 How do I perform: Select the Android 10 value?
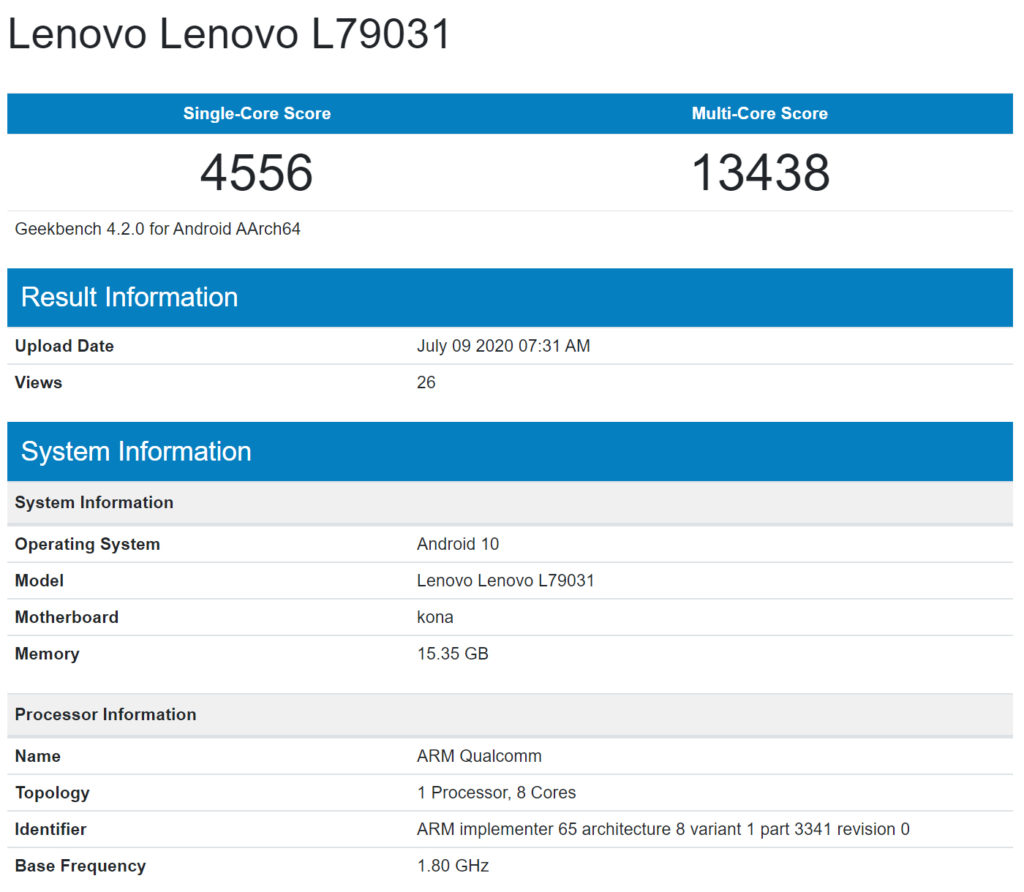[457, 545]
